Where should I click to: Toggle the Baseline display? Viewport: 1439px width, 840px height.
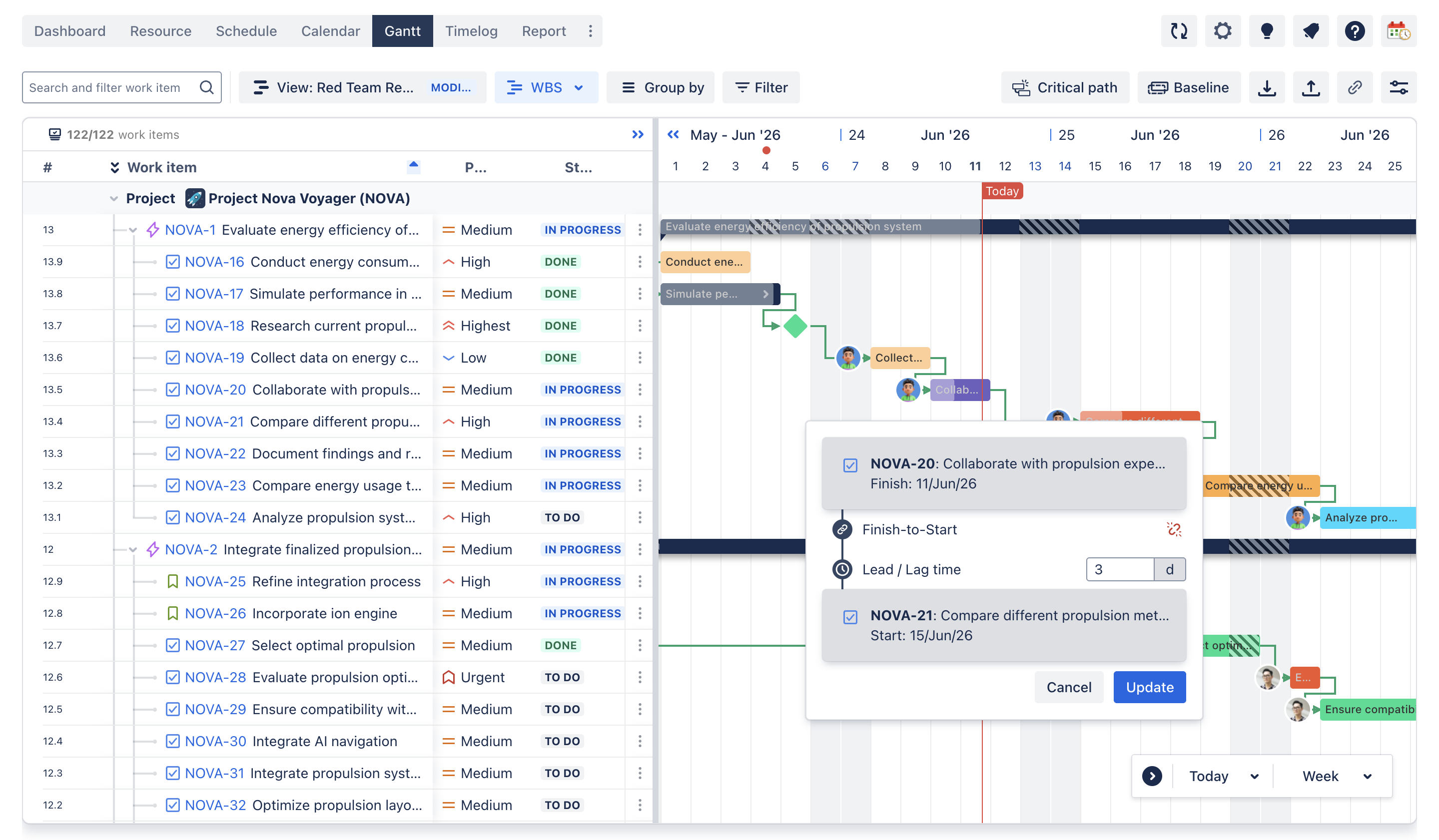[1188, 87]
